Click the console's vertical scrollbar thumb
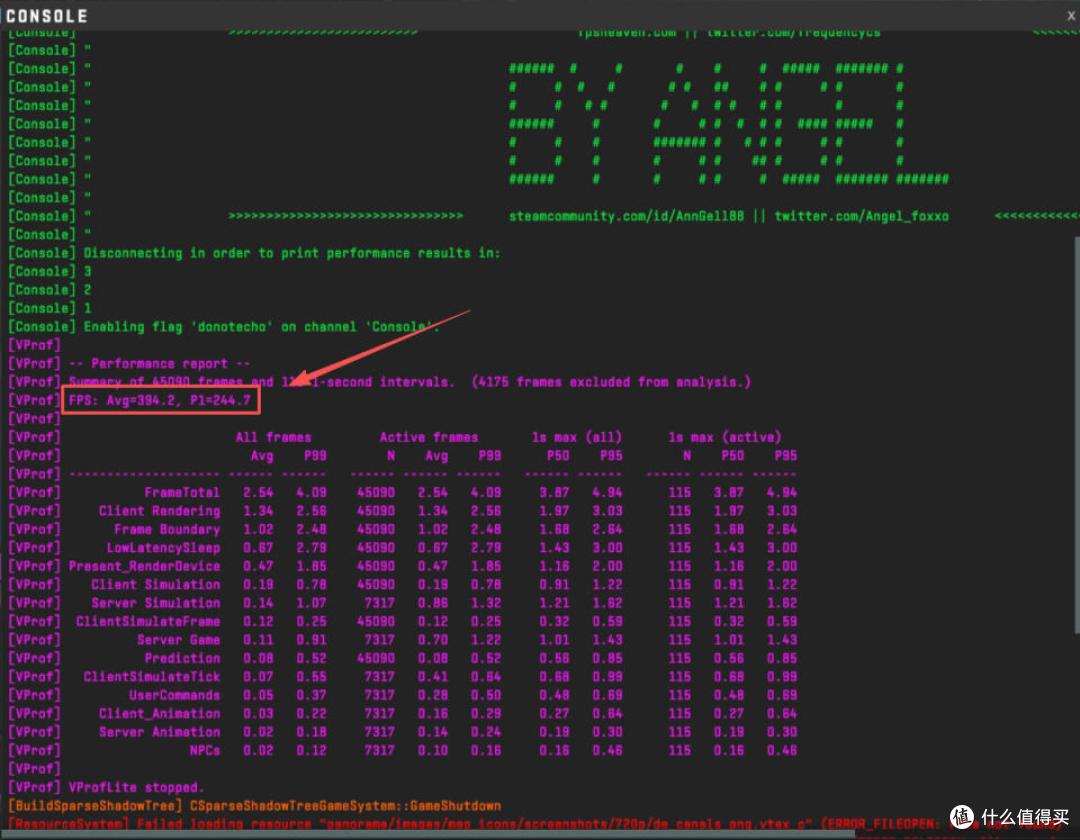The width and height of the screenshot is (1080, 840). pos(1077,435)
